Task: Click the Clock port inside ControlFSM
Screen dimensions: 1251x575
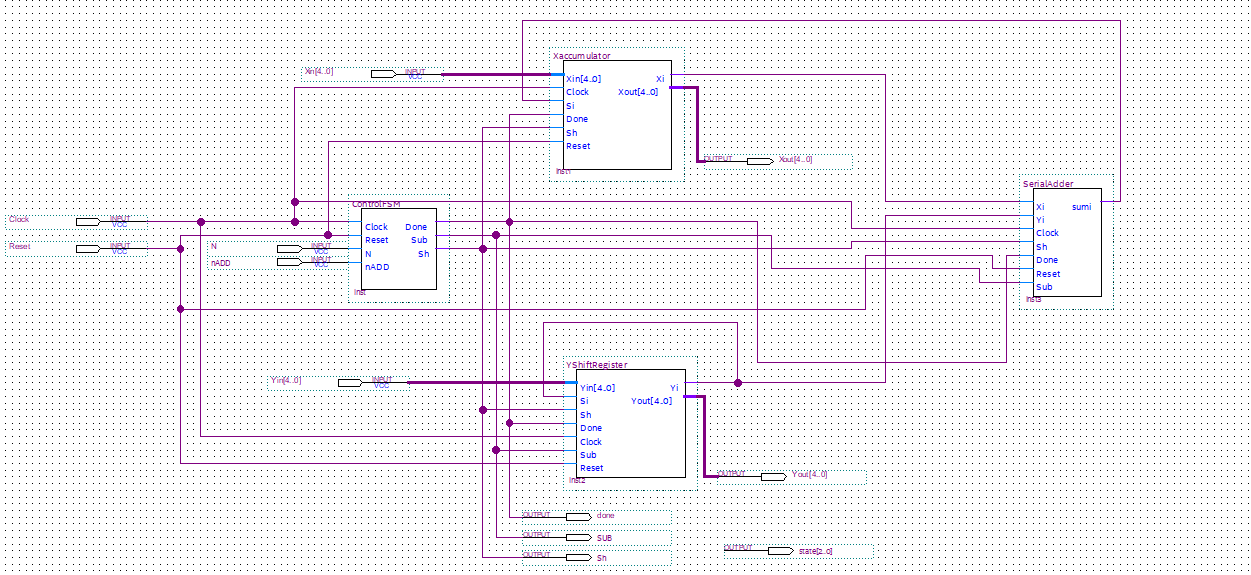Action: coord(376,227)
